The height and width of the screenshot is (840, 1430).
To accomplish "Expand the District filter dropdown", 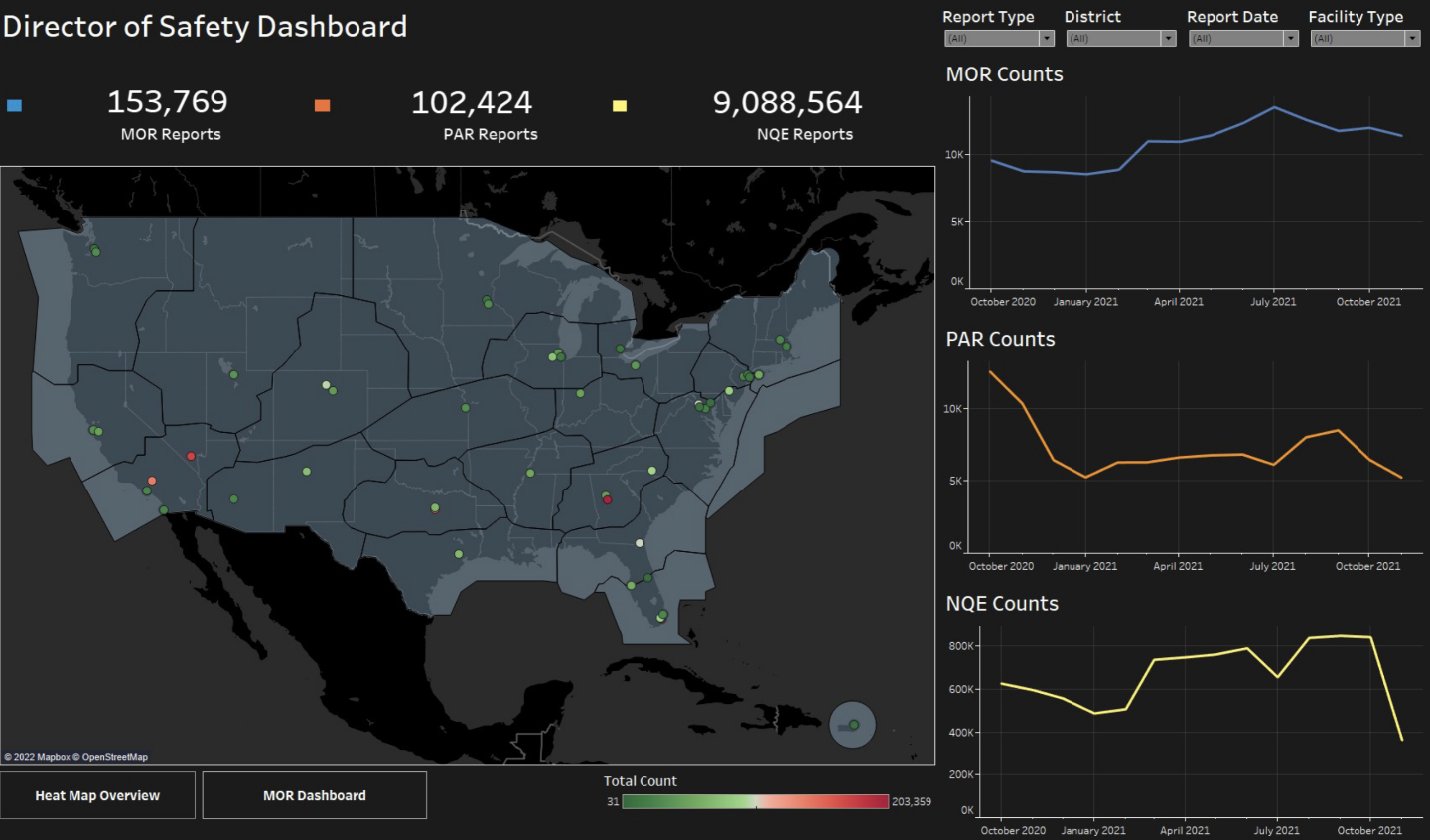I will 1169,39.
